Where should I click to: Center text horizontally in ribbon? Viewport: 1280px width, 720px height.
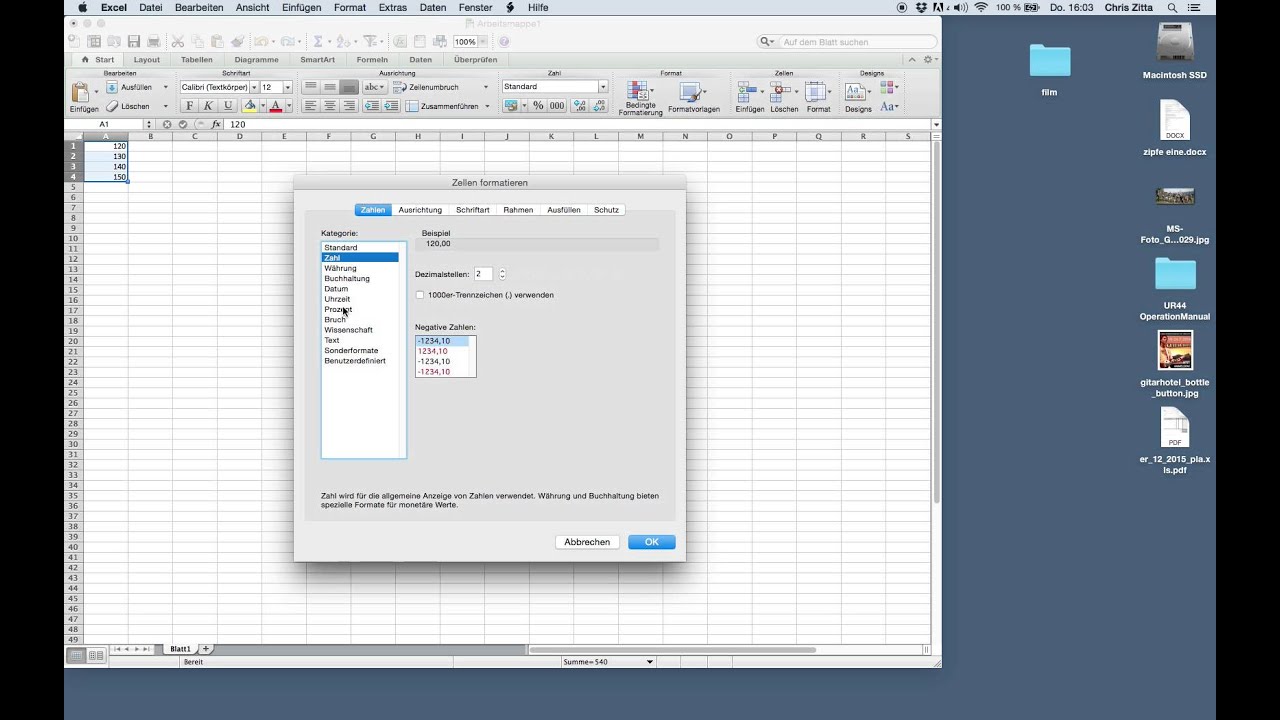pyautogui.click(x=330, y=105)
